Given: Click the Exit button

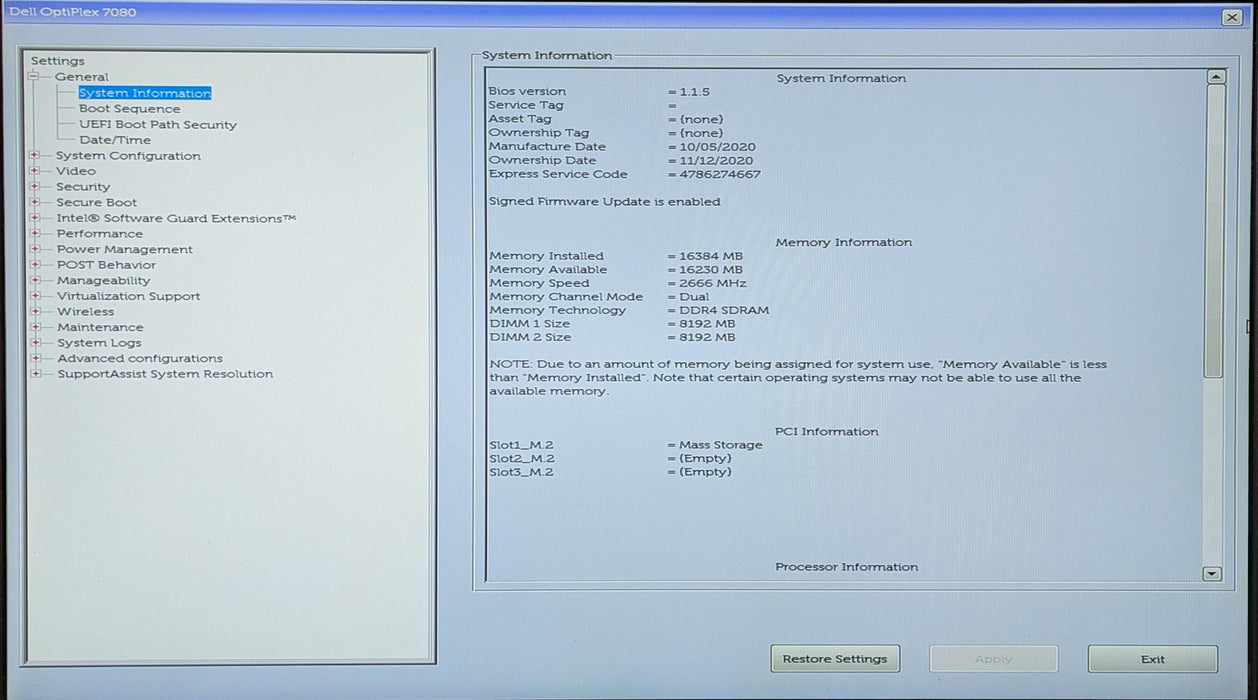Looking at the screenshot, I should 1153,659.
